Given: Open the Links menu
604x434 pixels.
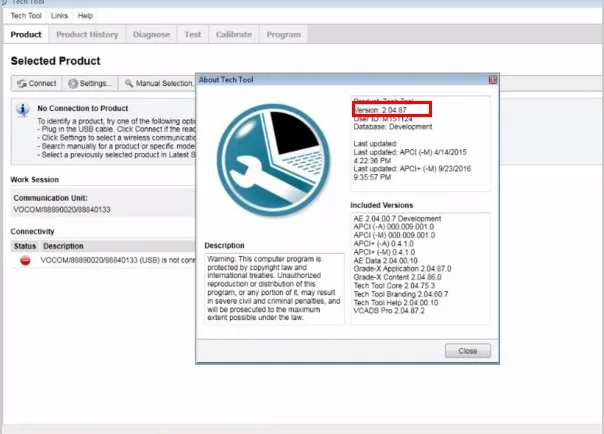Looking at the screenshot, I should click(59, 16).
